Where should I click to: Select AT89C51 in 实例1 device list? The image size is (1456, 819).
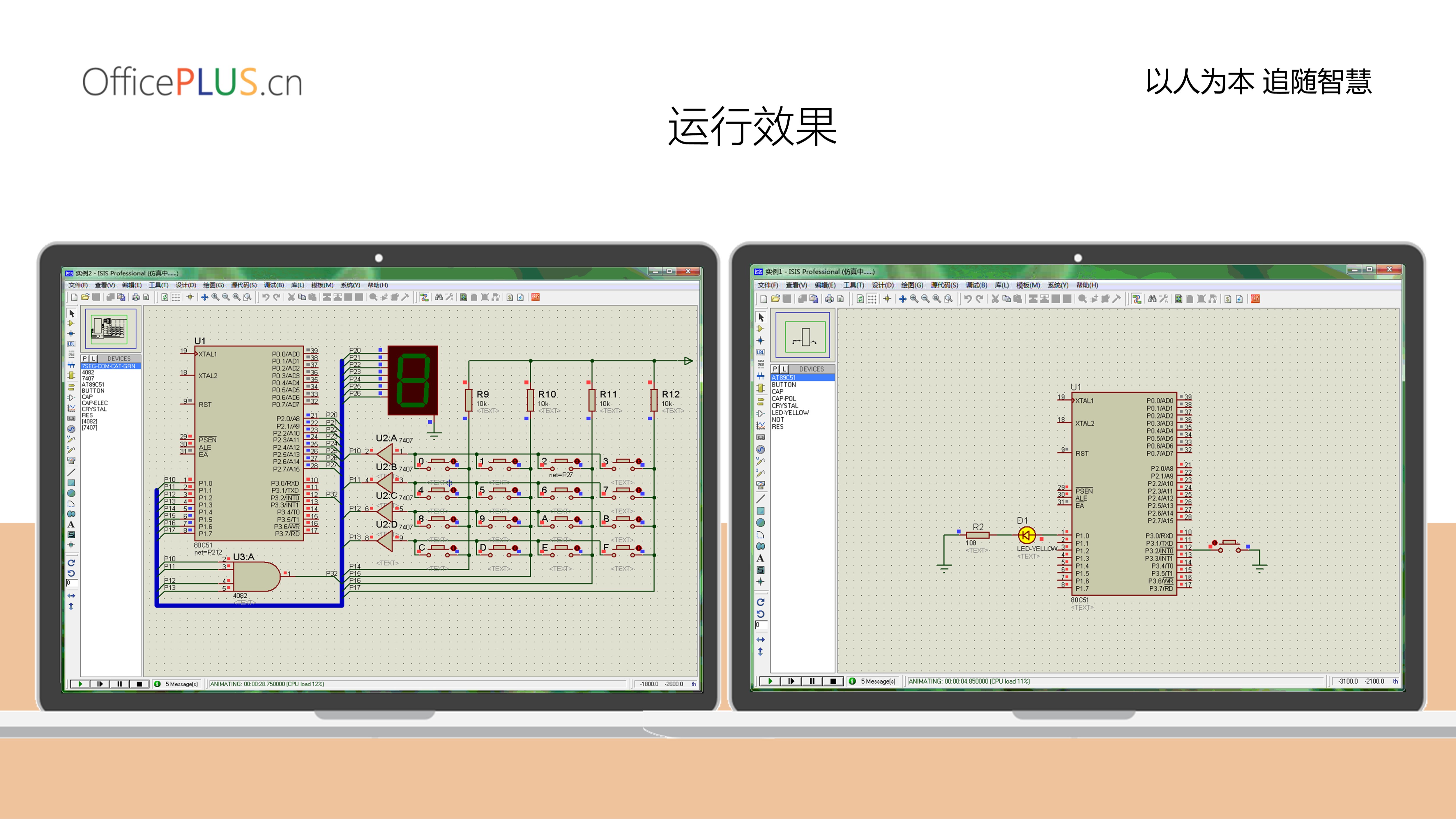coord(803,377)
